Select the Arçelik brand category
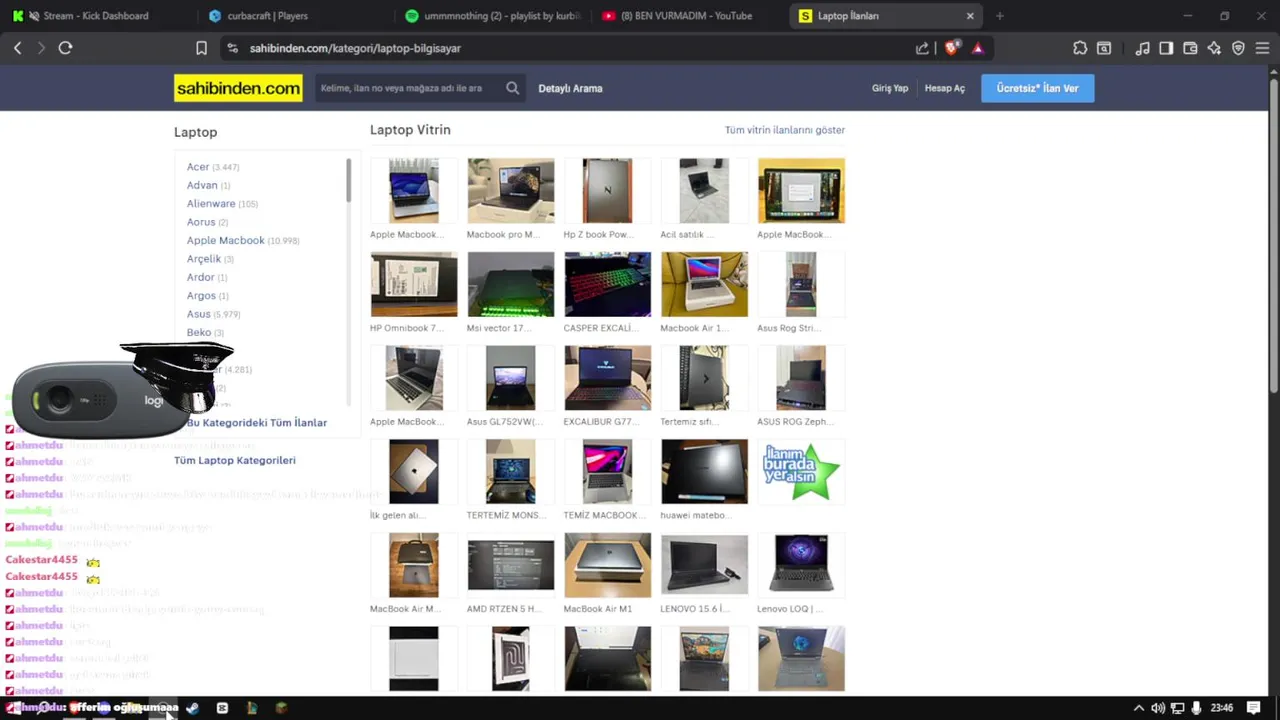The width and height of the screenshot is (1280, 720). click(204, 259)
